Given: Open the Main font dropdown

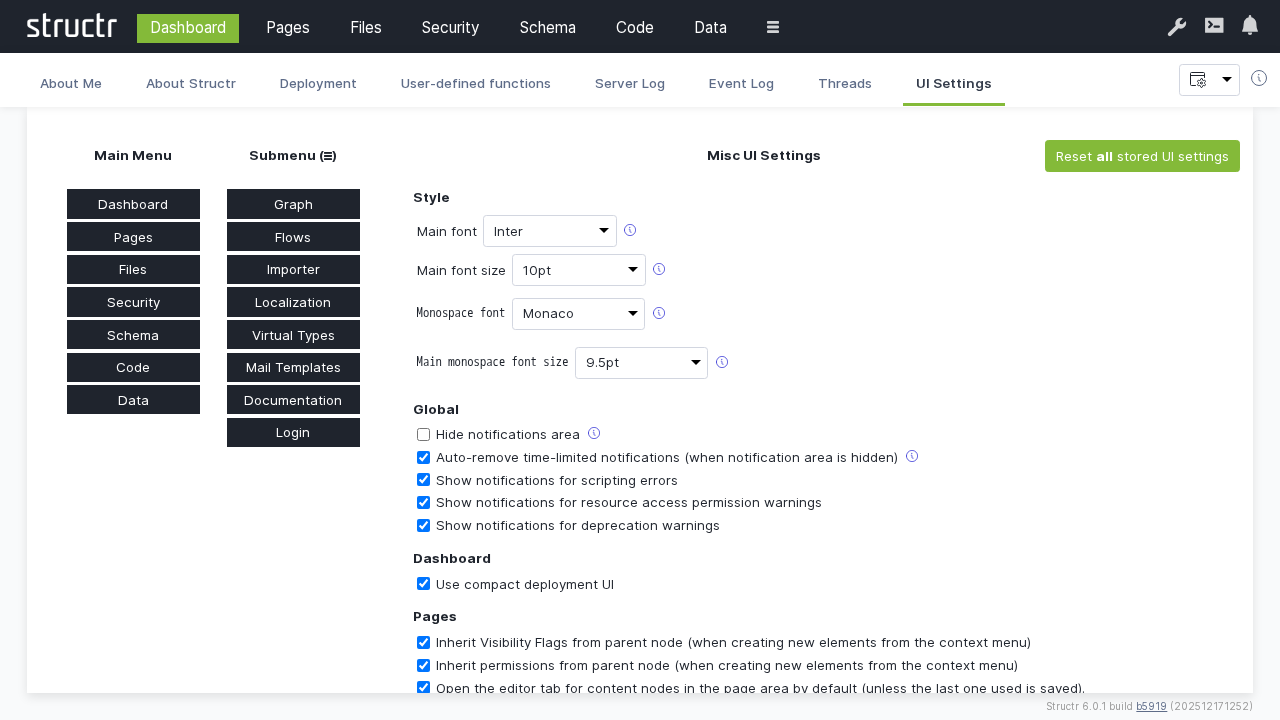Looking at the screenshot, I should [x=550, y=231].
